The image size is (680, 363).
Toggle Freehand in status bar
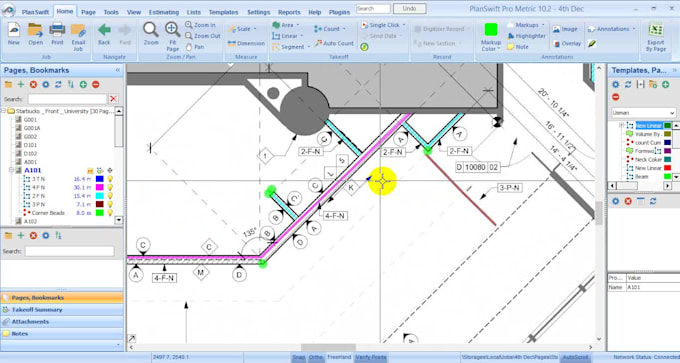click(339, 357)
